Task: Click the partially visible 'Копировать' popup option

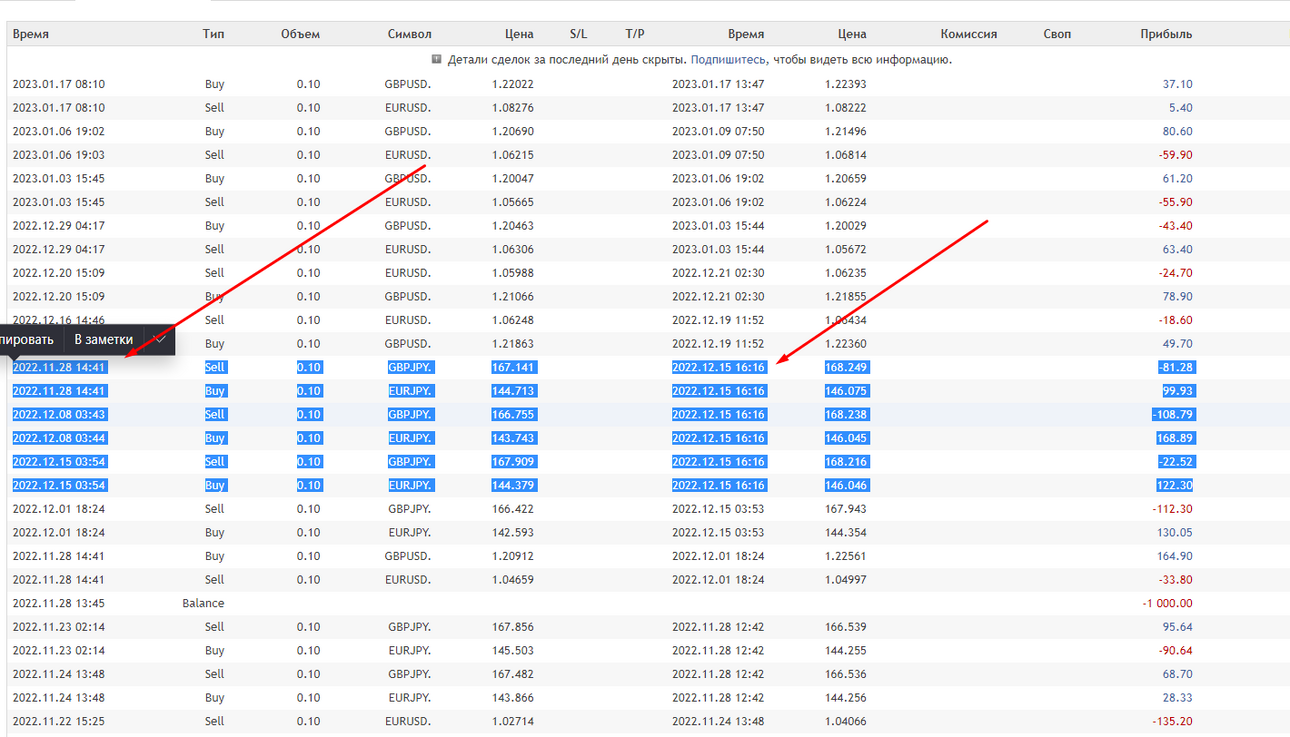Action: tap(27, 340)
